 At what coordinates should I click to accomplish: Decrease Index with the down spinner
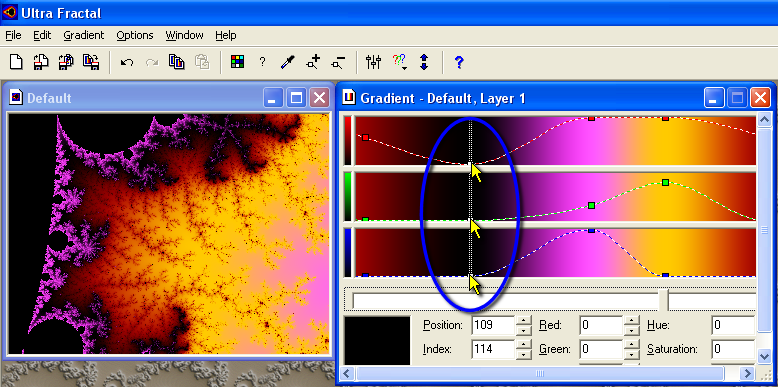tap(523, 354)
